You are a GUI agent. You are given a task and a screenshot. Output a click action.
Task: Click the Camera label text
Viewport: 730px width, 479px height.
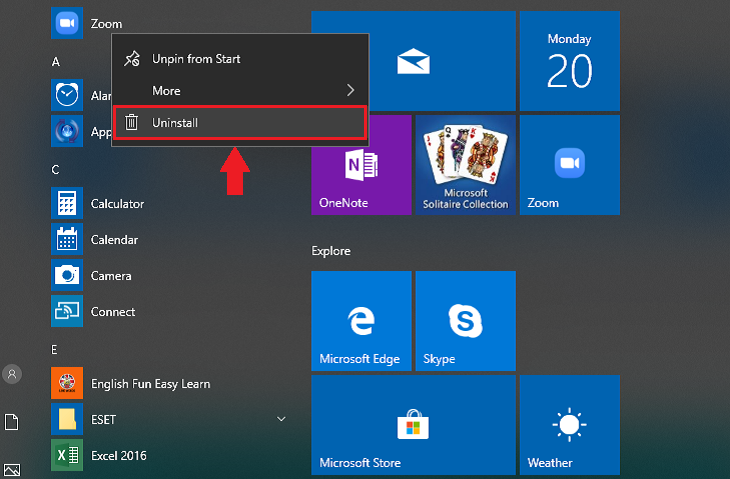(111, 276)
